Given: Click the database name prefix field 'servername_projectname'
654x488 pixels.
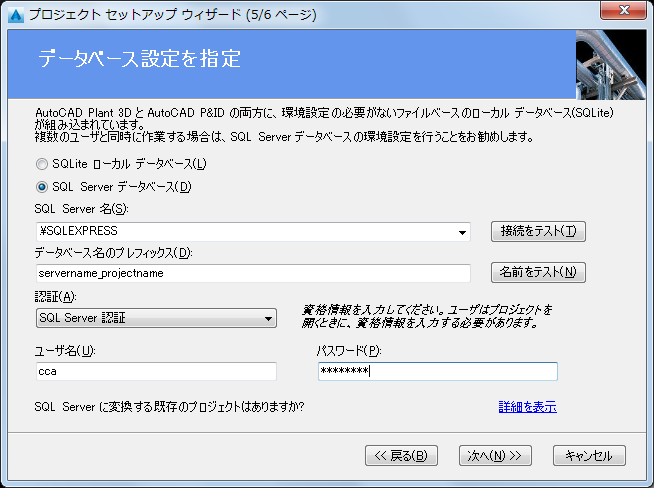Looking at the screenshot, I should click(253, 273).
